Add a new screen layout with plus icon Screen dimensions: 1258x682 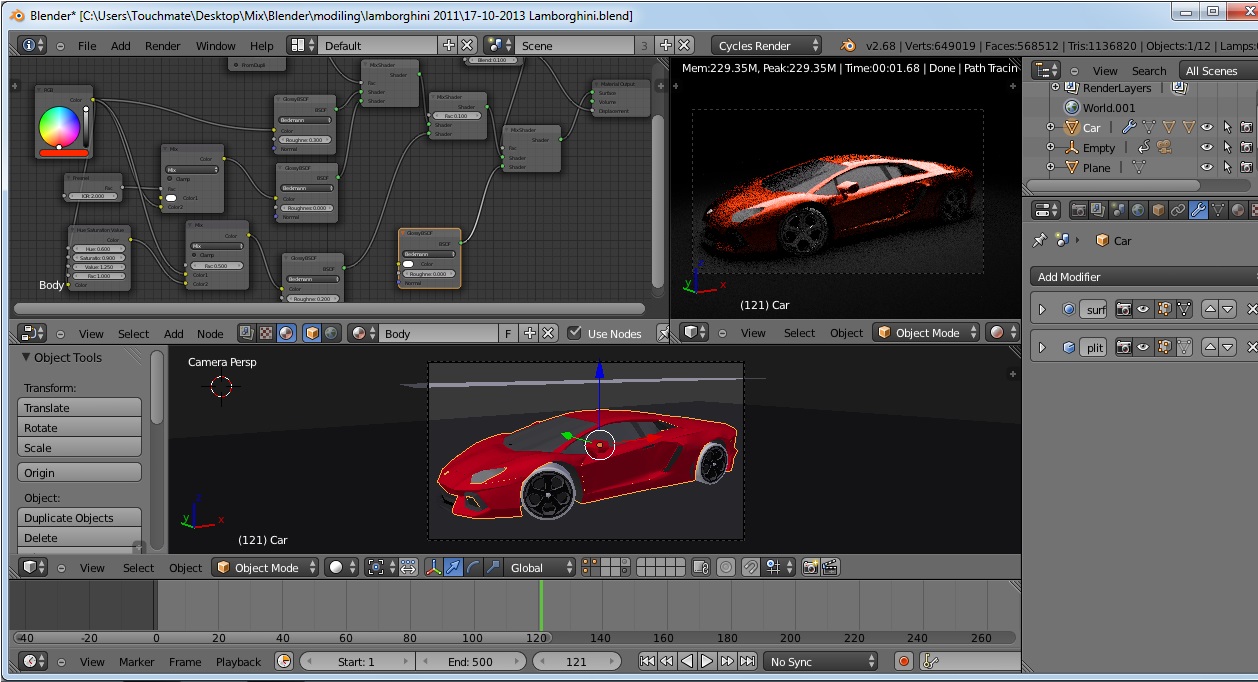tap(449, 45)
